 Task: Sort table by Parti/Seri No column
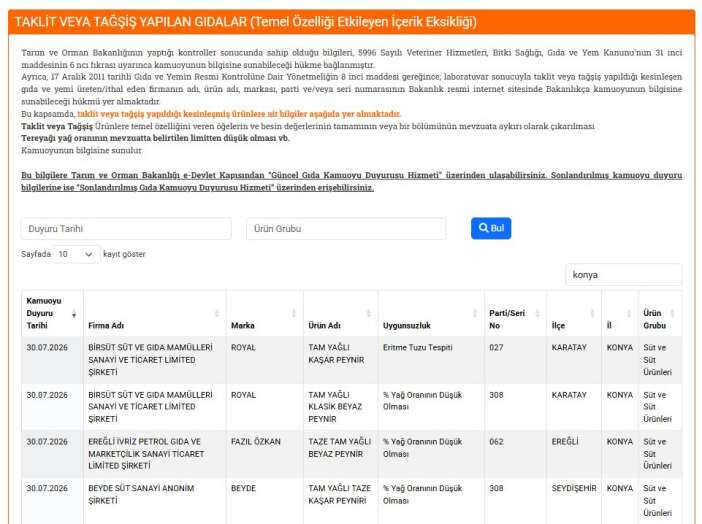(515, 314)
